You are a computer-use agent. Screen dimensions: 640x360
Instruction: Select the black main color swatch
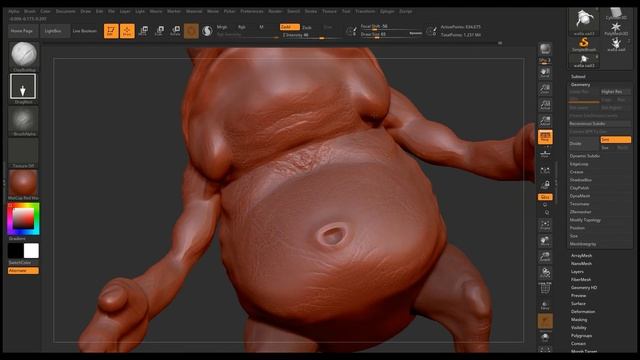pos(16,251)
